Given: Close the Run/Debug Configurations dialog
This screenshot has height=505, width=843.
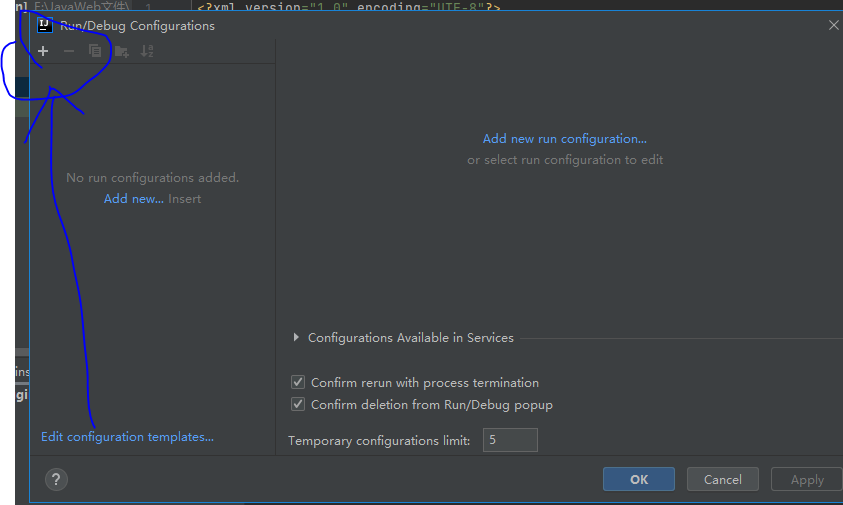Looking at the screenshot, I should 833,25.
